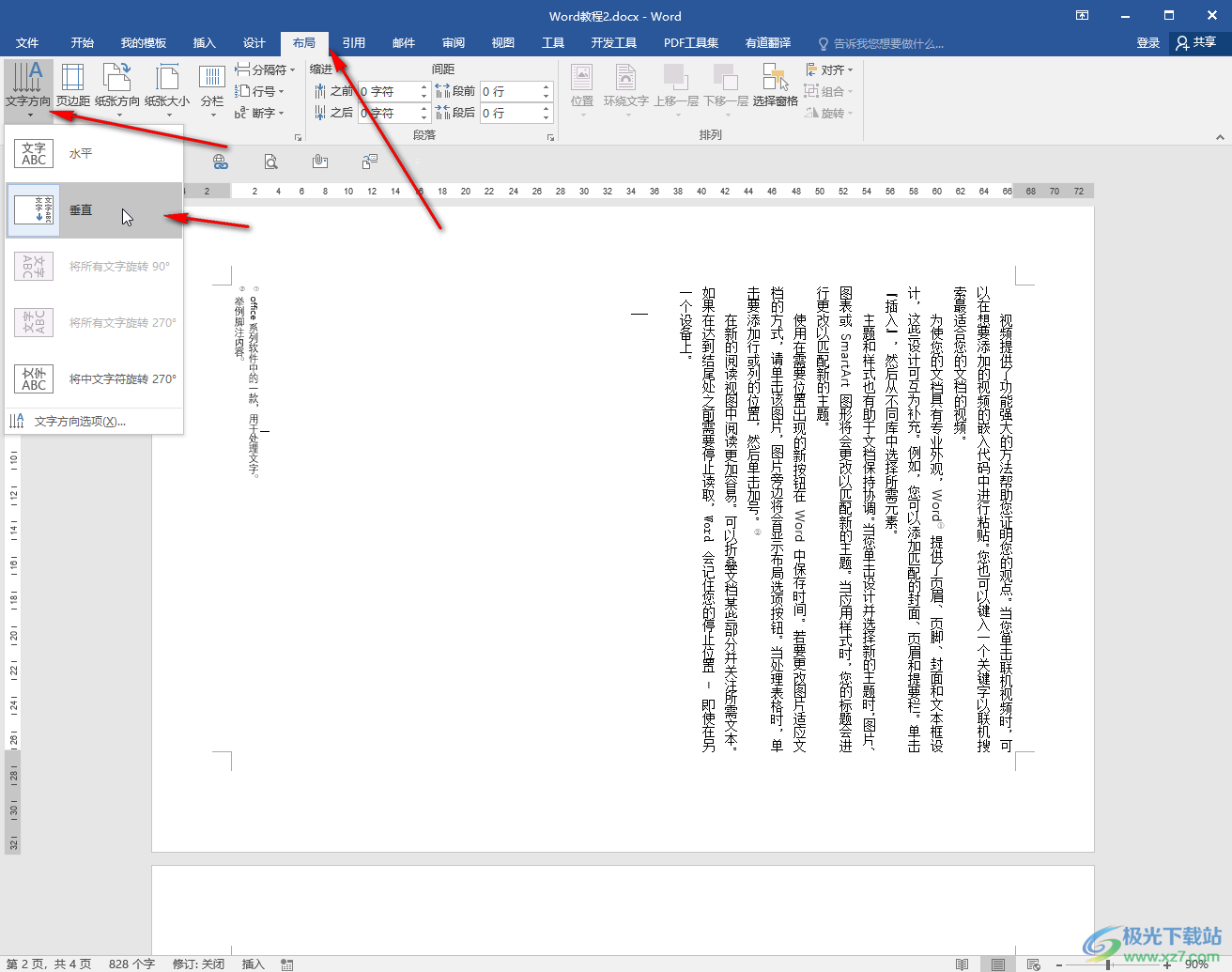Click the macro recording icon in status bar

point(287,964)
